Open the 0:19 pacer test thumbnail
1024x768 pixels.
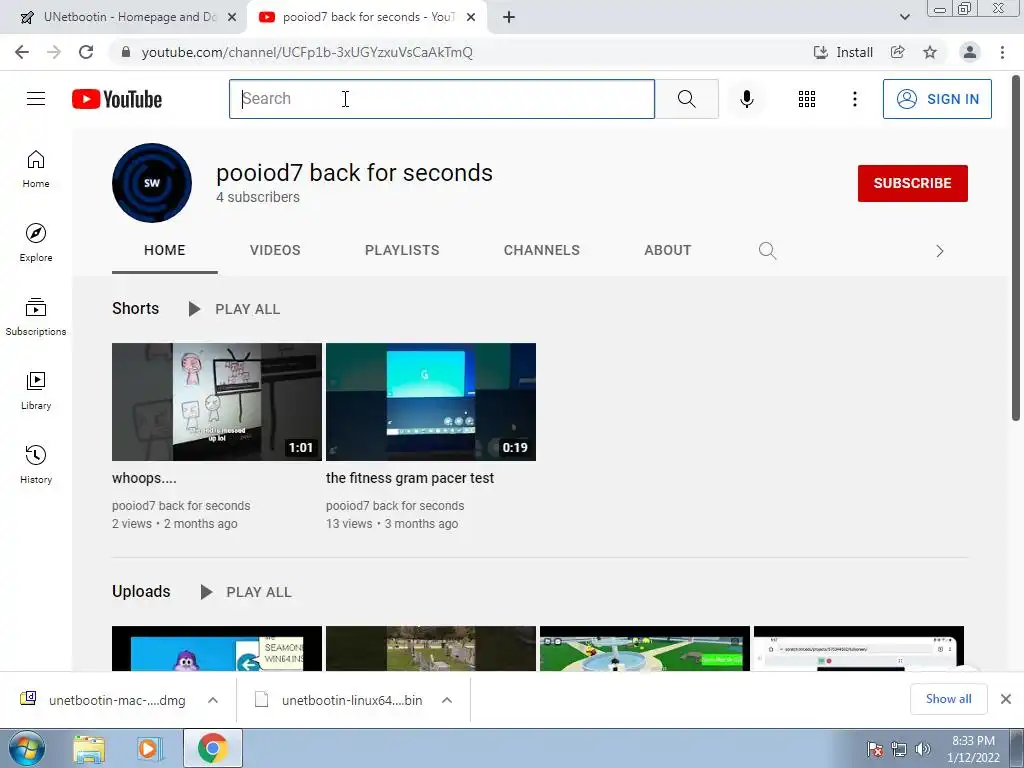431,402
